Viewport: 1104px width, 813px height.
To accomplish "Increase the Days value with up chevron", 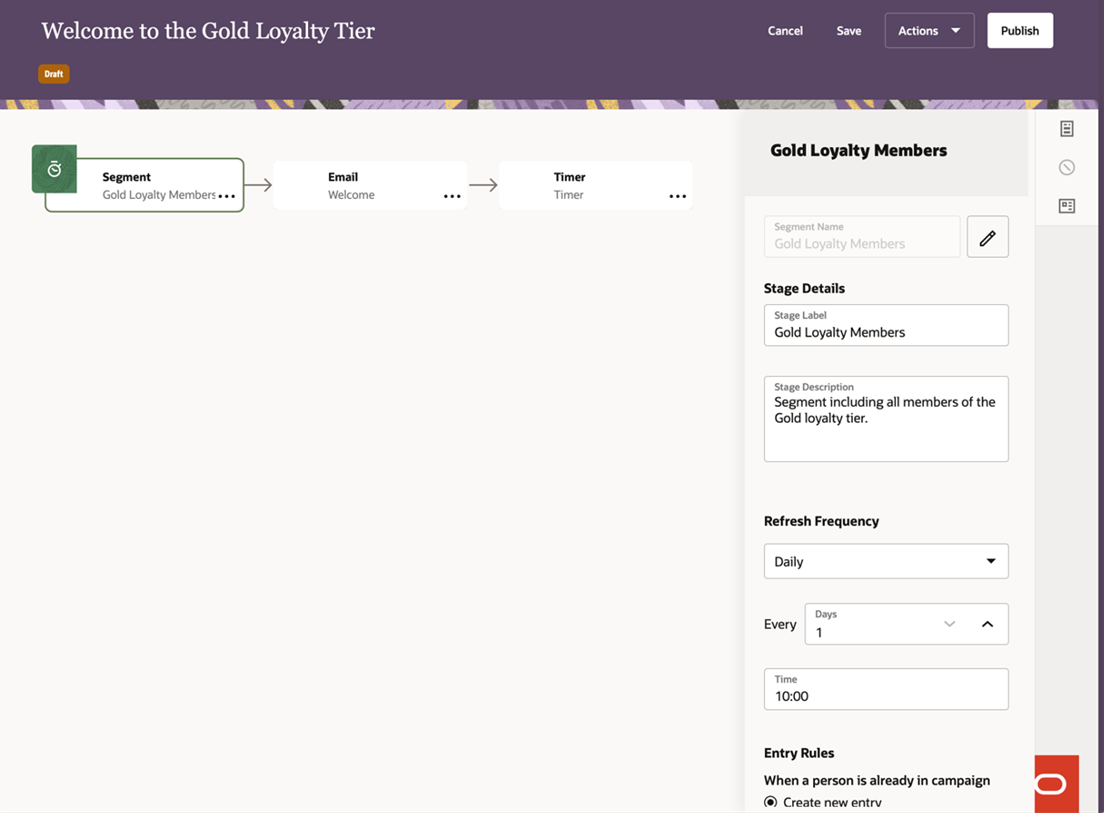I will coord(987,624).
